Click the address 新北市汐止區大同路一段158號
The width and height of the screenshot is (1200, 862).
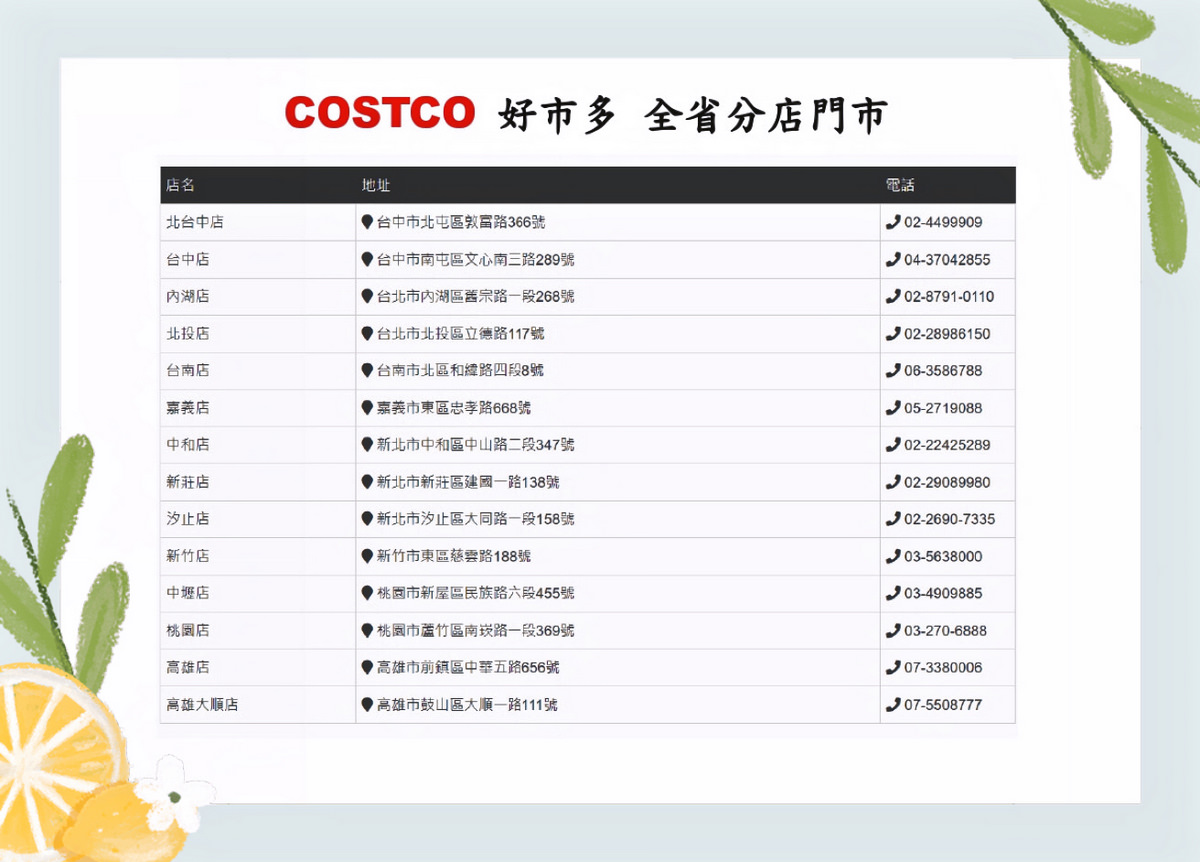pyautogui.click(x=476, y=519)
